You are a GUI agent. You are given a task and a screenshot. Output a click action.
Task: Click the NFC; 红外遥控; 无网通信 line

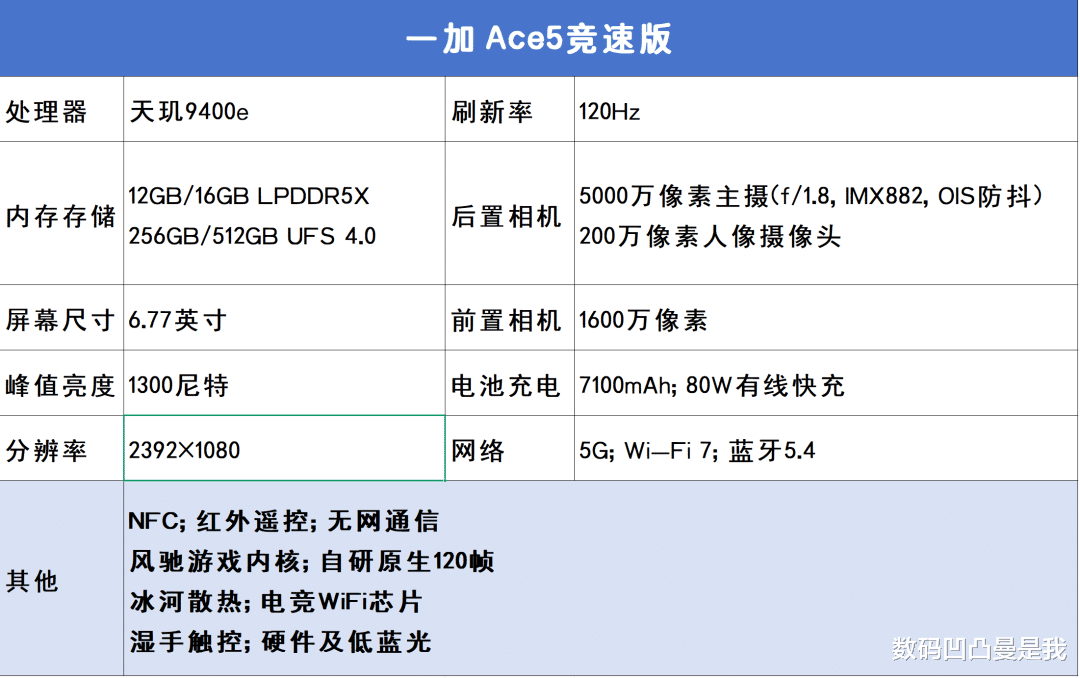[284, 521]
